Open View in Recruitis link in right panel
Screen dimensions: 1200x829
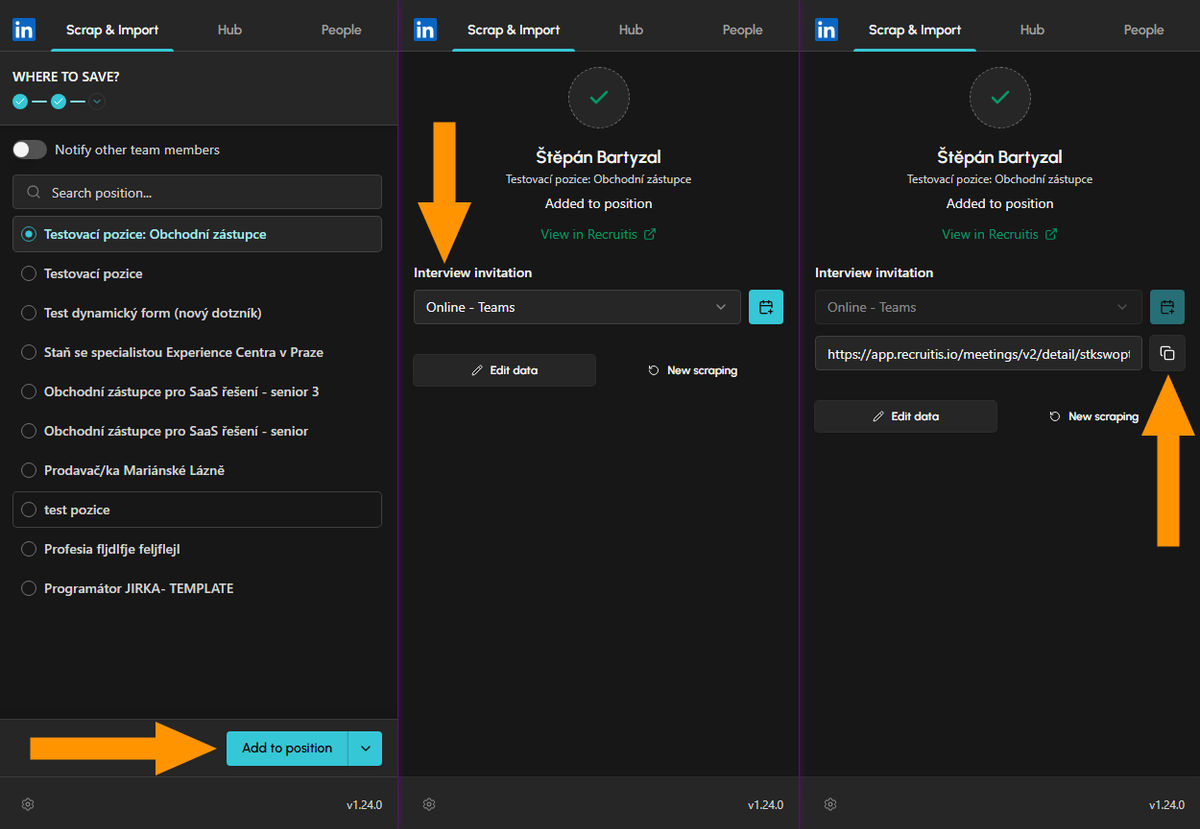coord(999,234)
